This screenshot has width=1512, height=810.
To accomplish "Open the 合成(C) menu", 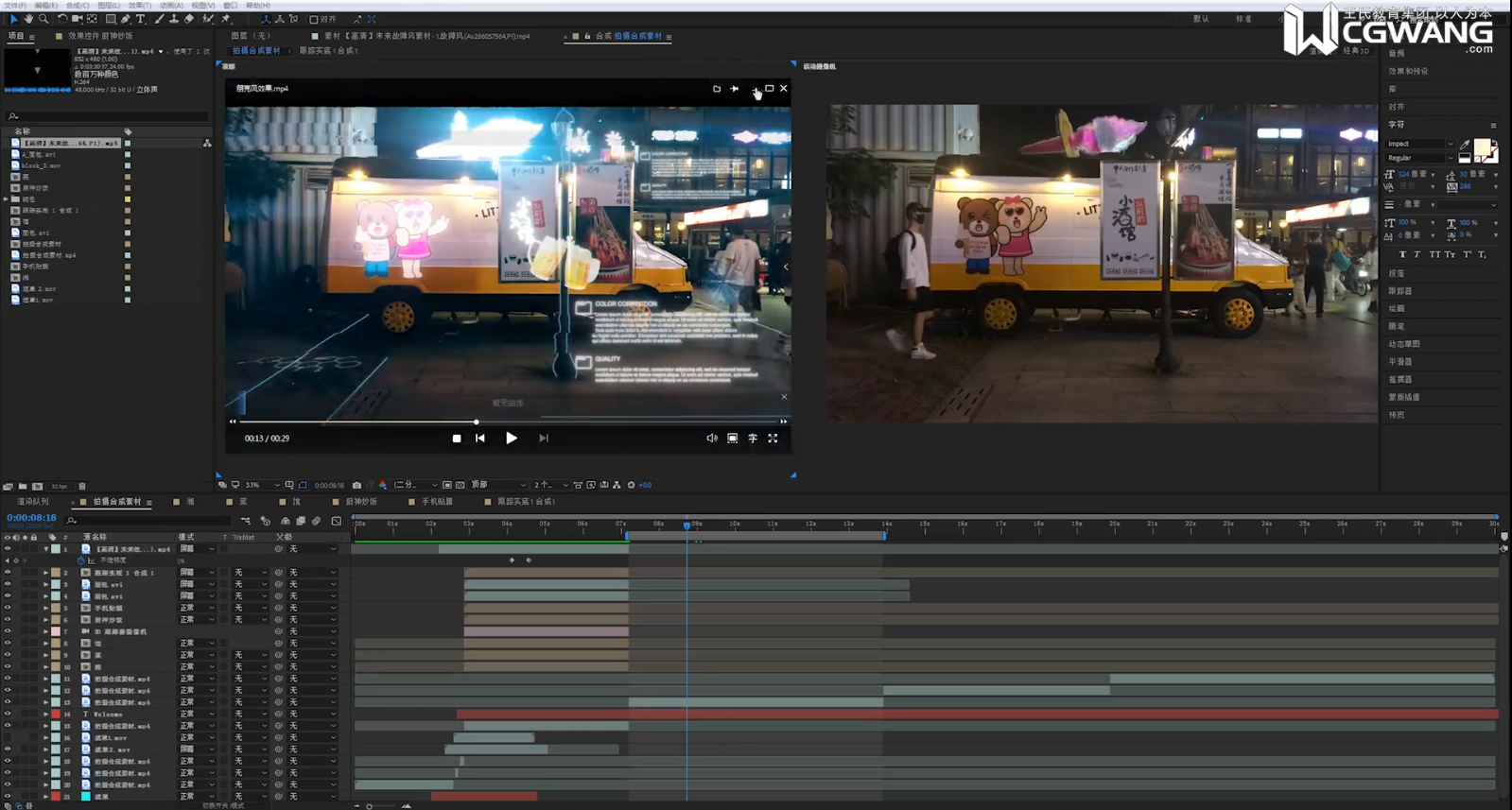I will coord(78,5).
